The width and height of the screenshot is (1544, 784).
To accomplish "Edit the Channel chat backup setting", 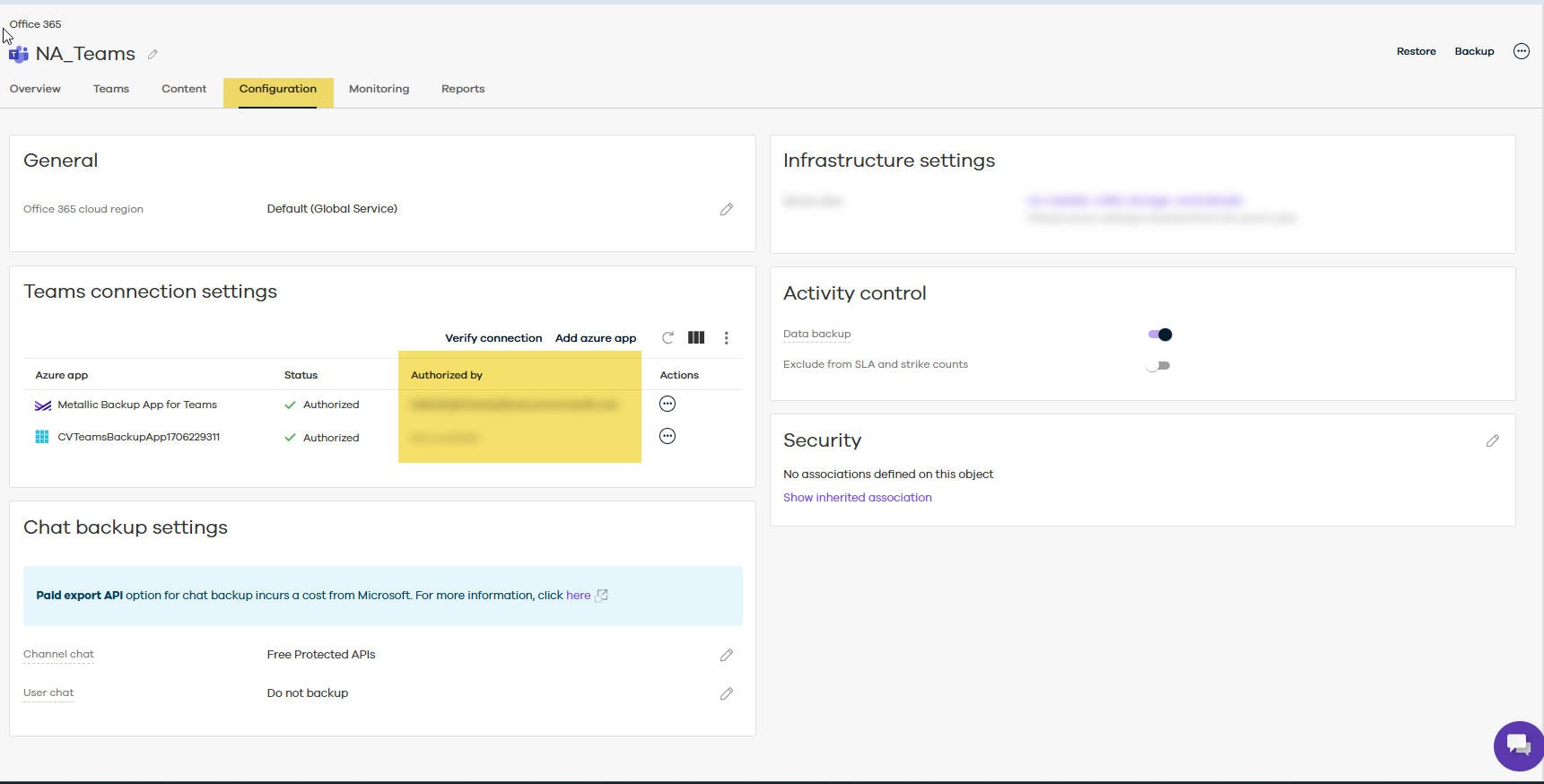I will click(x=727, y=655).
